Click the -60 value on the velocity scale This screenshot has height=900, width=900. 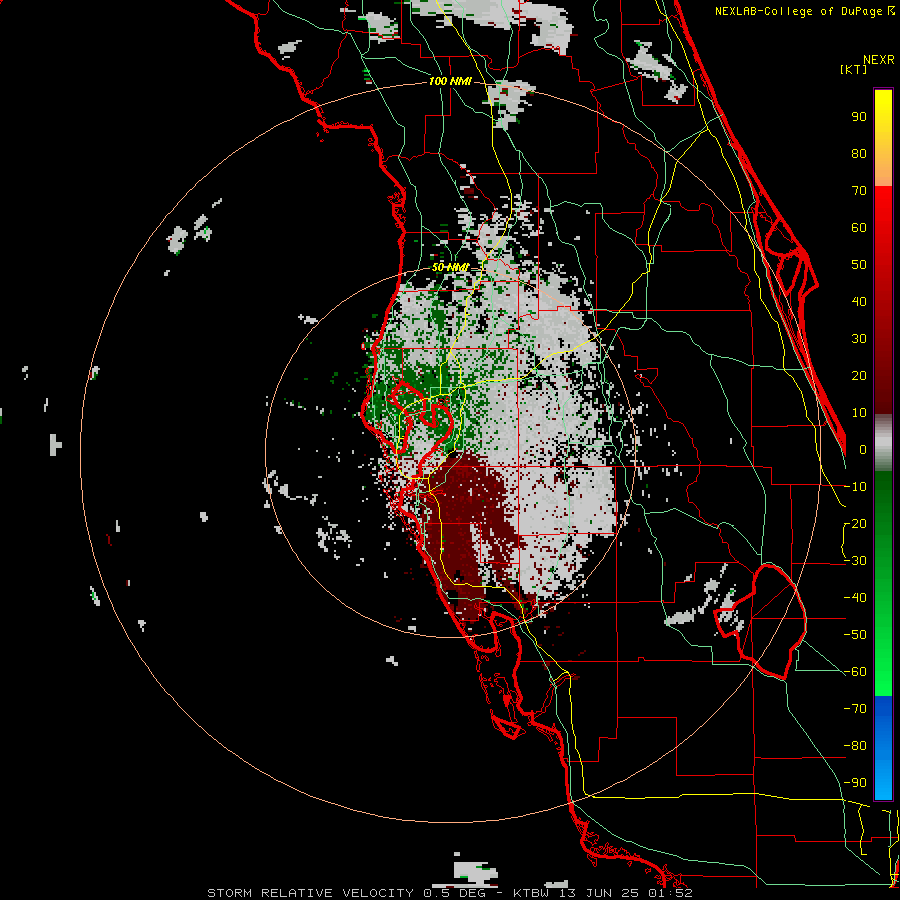click(855, 672)
